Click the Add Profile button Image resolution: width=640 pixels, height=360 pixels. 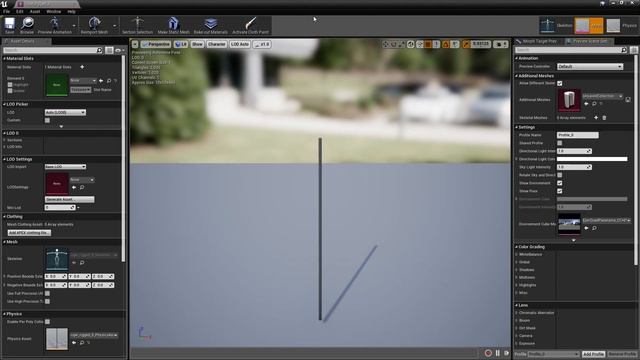pyautogui.click(x=593, y=354)
